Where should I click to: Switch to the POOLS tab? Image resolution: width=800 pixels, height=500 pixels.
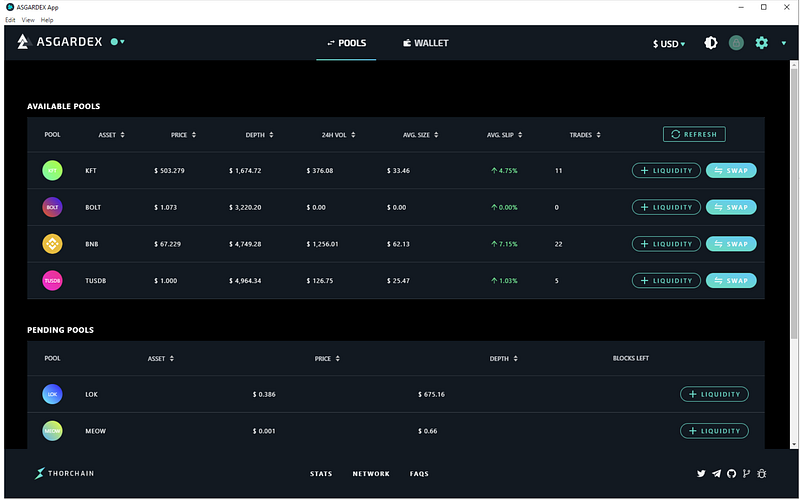[346, 43]
